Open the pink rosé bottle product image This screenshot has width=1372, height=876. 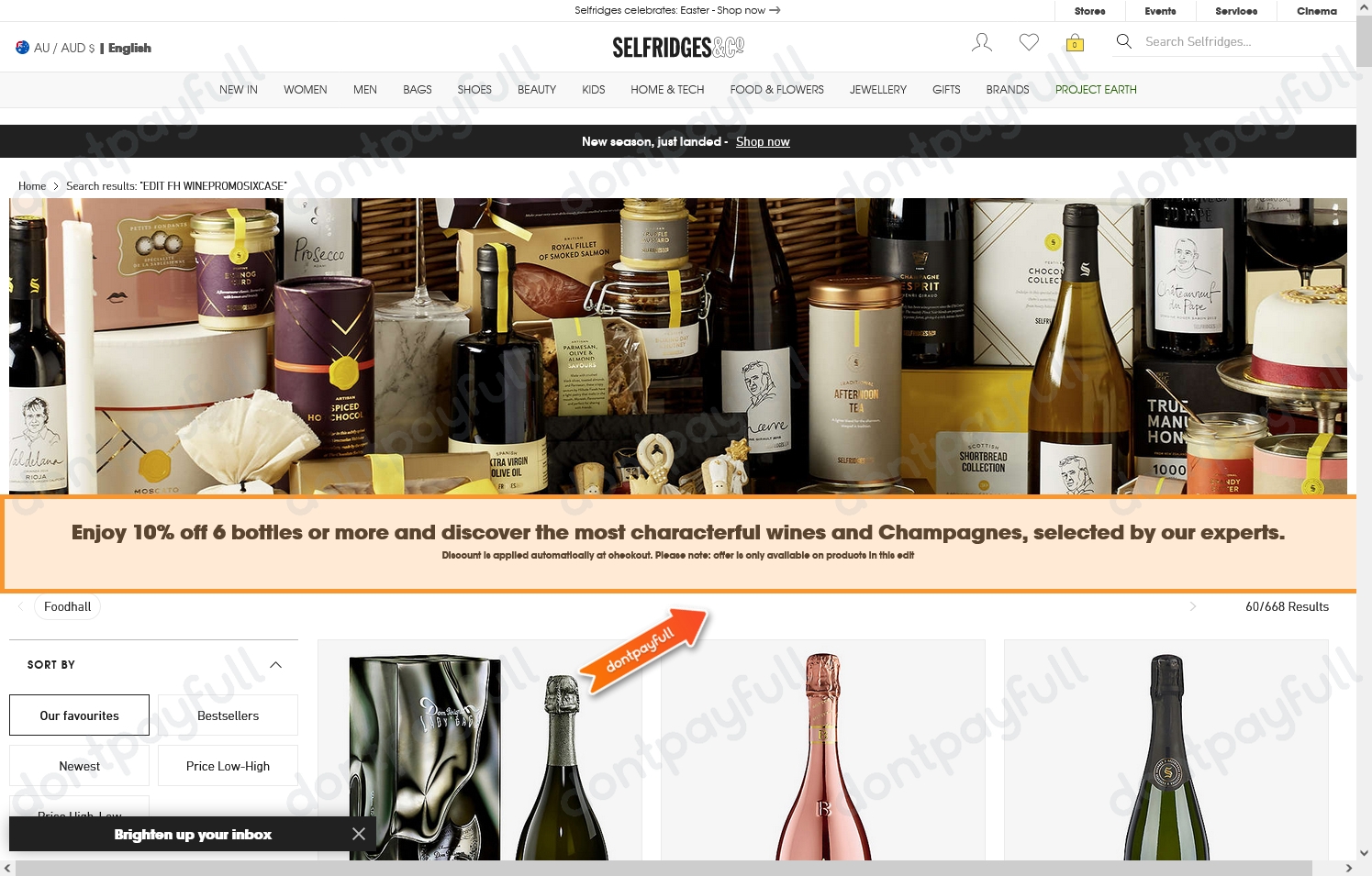pos(823,752)
